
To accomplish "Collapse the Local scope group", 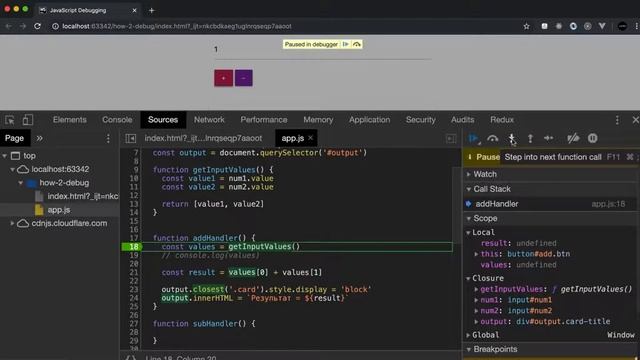I will click(x=469, y=232).
